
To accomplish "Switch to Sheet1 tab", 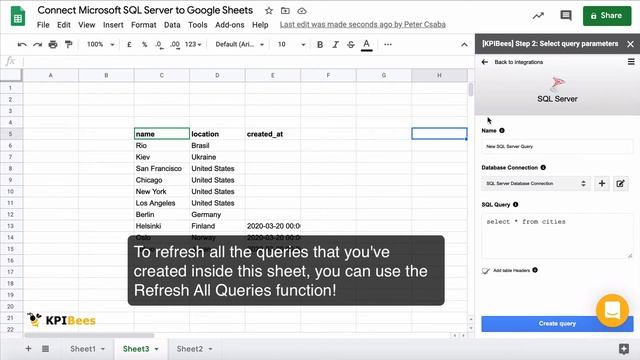I will point(83,349).
